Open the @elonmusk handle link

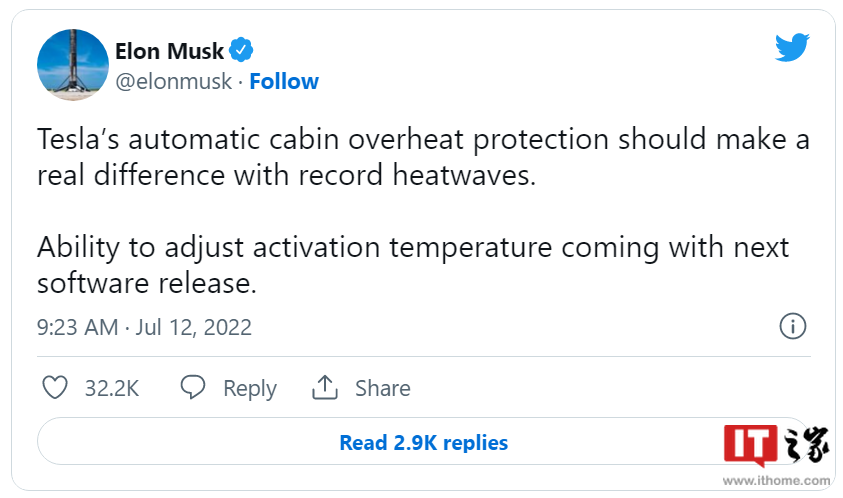(x=174, y=81)
